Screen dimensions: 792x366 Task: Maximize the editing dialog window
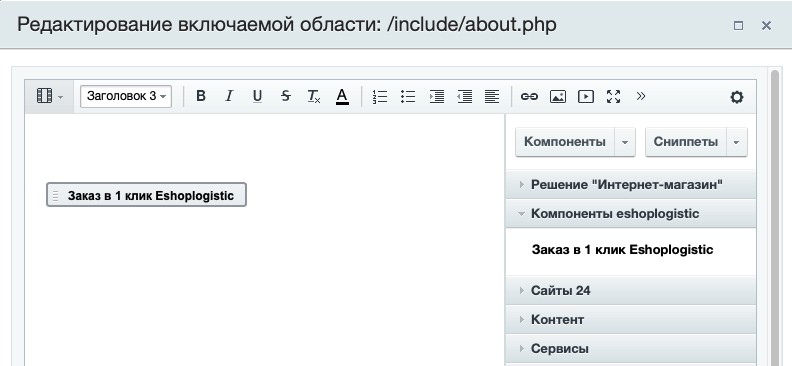click(738, 25)
